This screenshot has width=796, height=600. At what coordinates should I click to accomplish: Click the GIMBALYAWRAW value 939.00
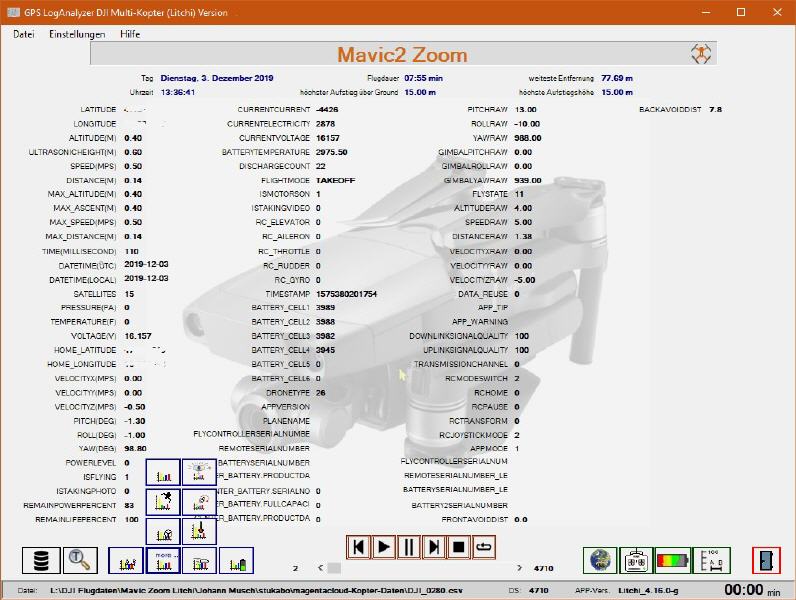(528, 180)
